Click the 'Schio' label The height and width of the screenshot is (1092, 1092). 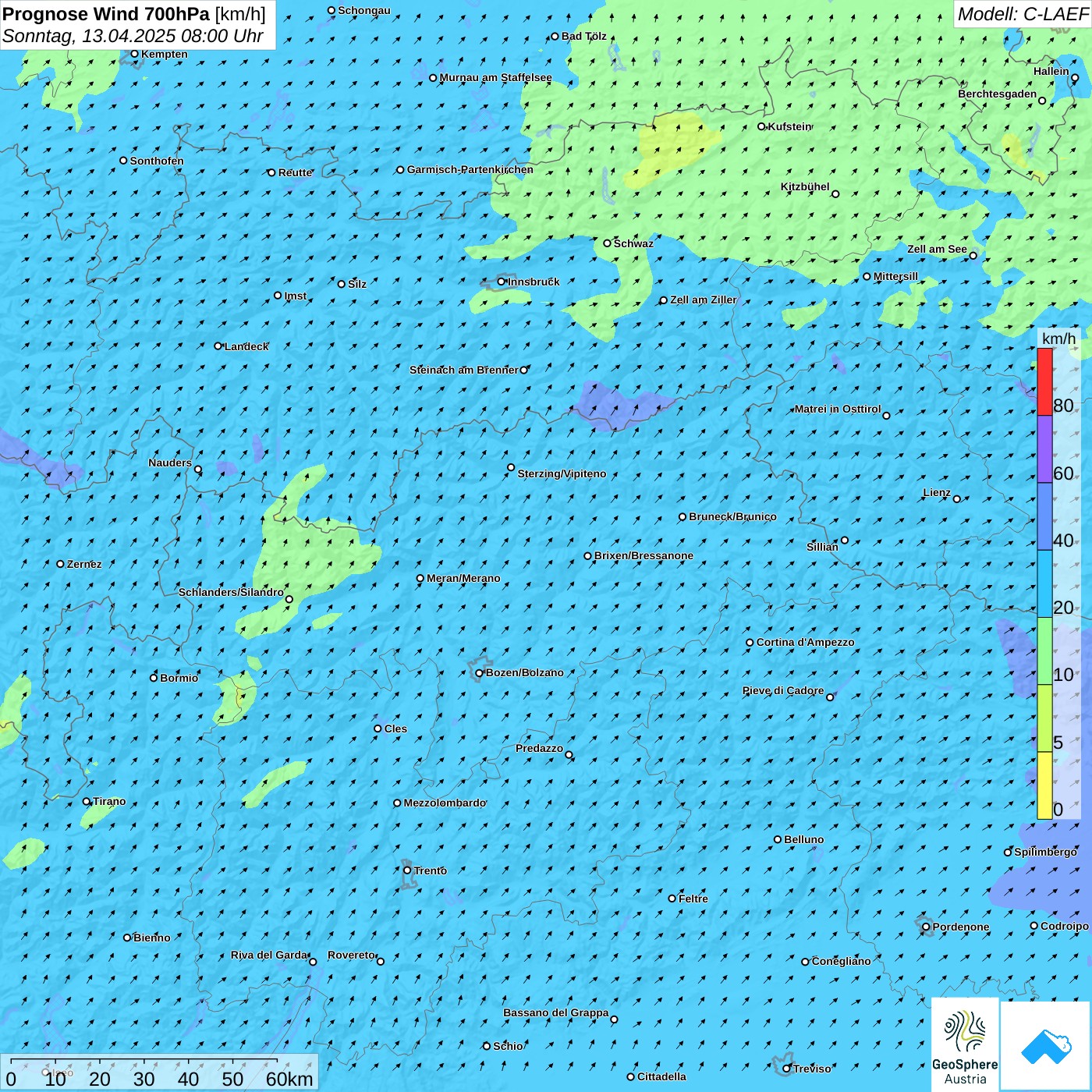click(x=508, y=1046)
